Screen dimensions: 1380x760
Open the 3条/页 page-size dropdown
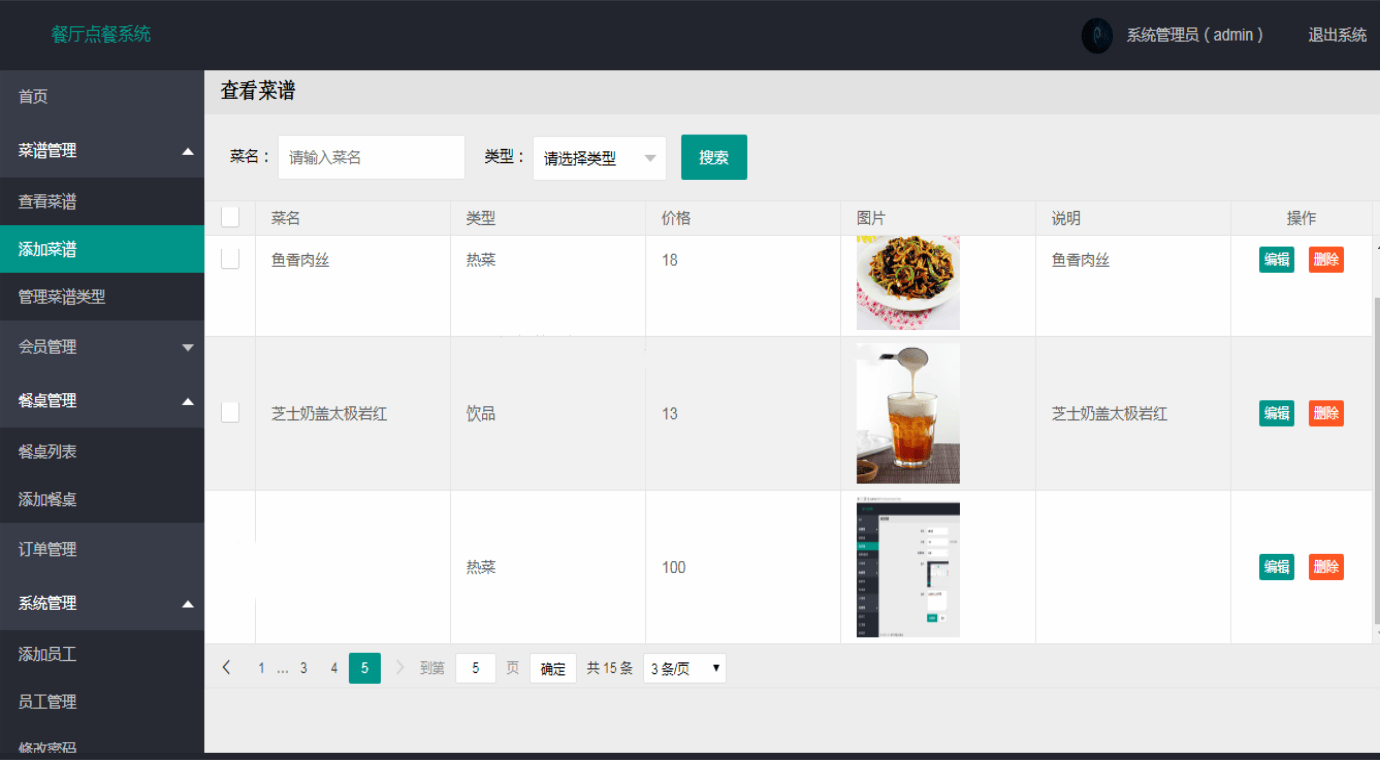coord(684,667)
